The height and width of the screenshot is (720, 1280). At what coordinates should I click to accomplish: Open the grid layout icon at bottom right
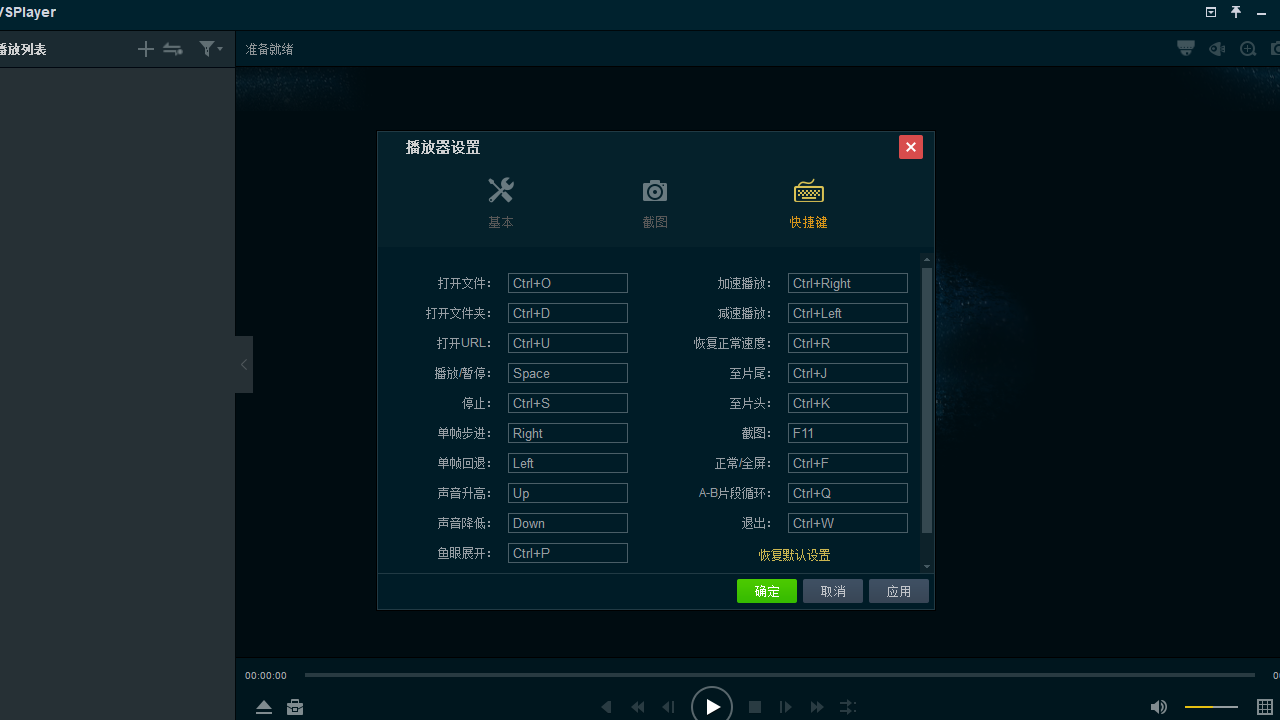[1265, 707]
